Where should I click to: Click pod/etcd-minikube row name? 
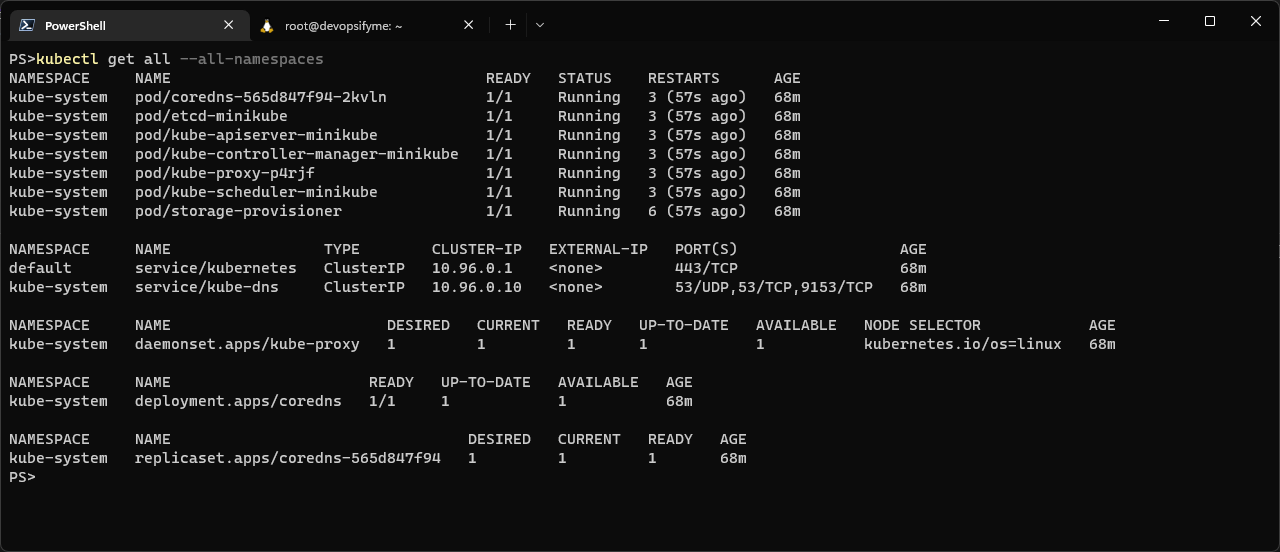tap(211, 116)
